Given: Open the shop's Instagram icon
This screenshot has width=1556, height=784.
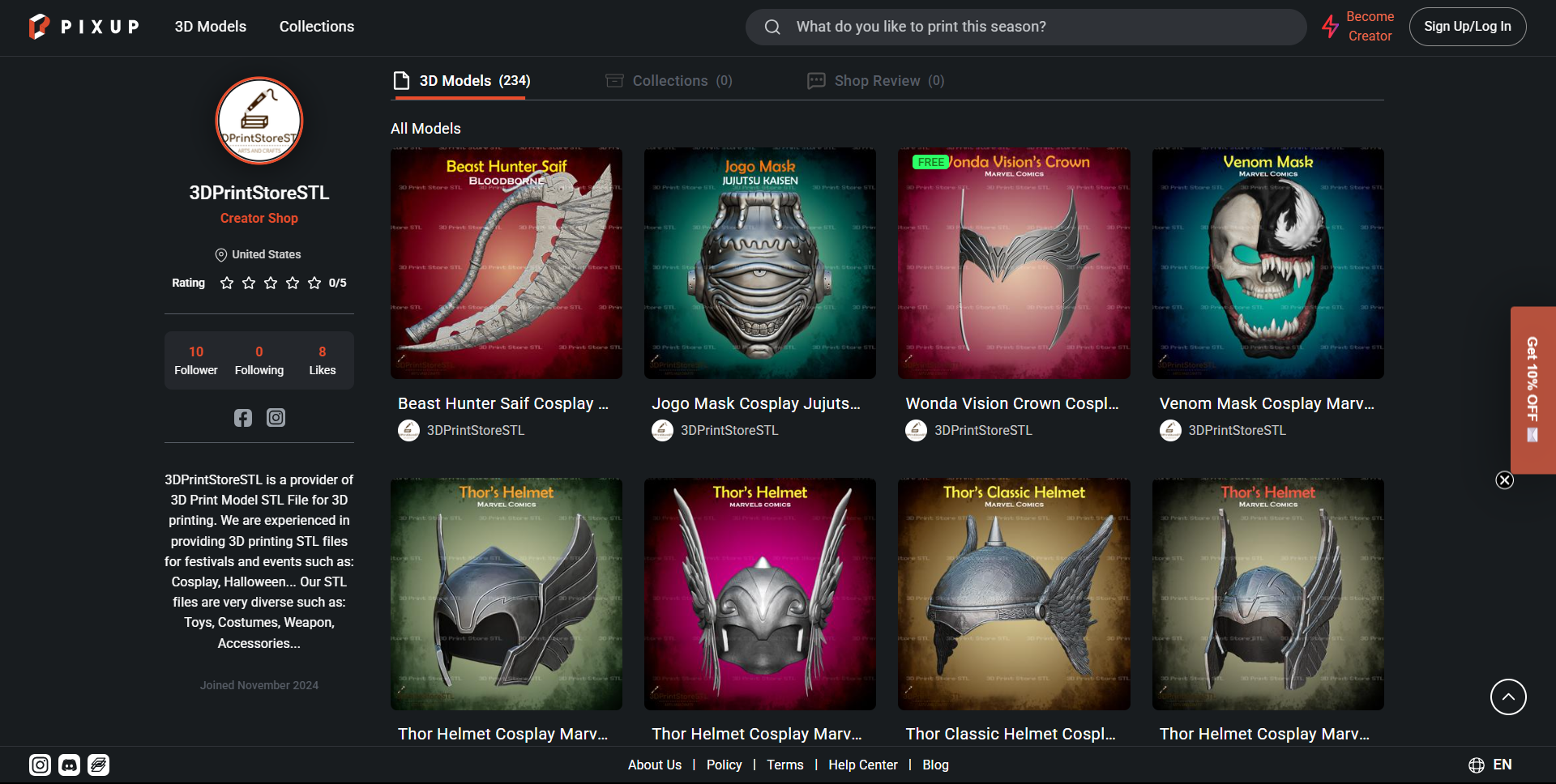Looking at the screenshot, I should 276,418.
